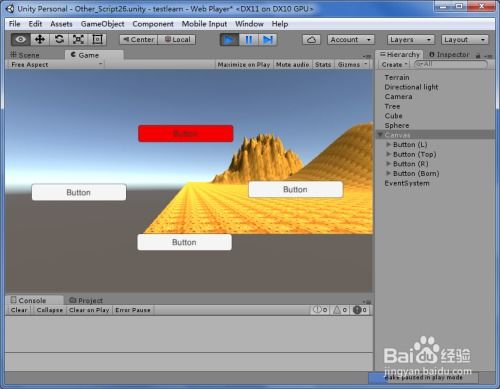Clear the Console log

[19, 310]
